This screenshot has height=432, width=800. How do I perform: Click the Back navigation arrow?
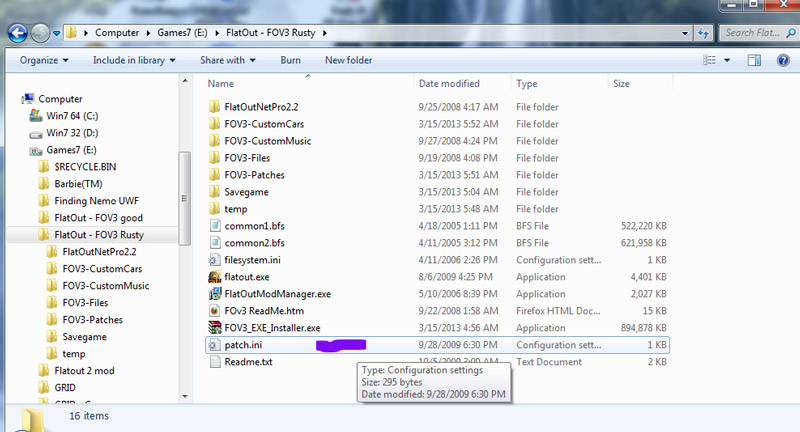(x=17, y=34)
